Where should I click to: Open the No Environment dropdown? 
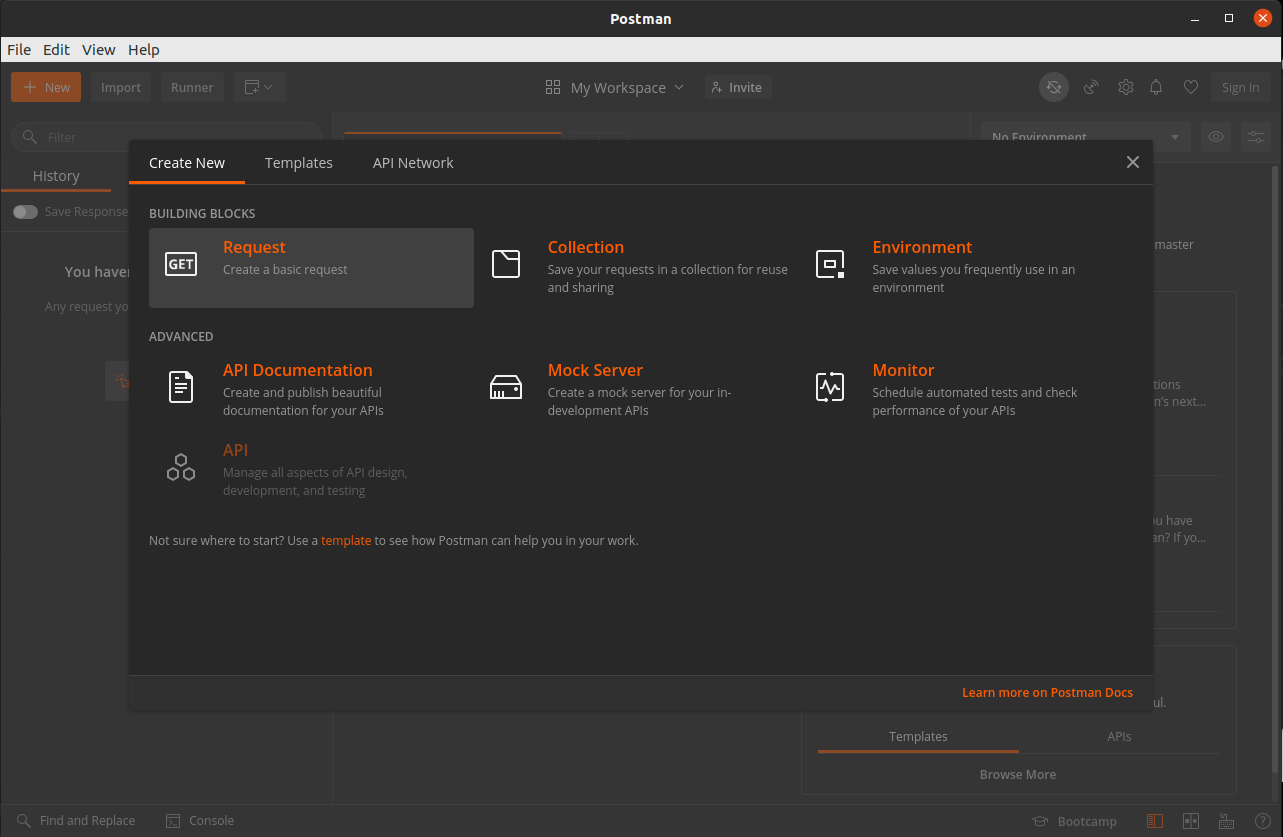(1086, 137)
